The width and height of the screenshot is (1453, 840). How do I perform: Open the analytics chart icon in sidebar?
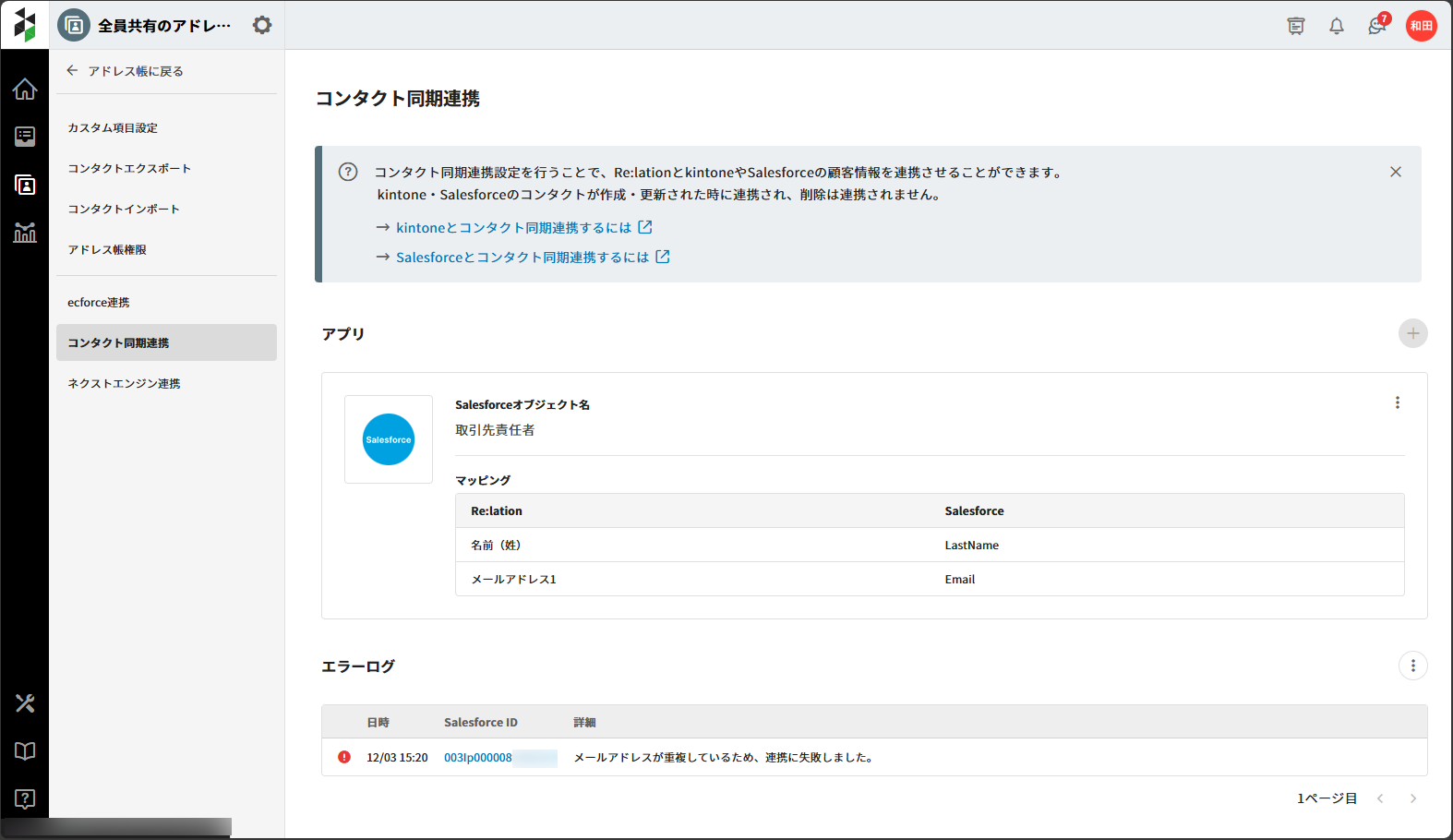tap(25, 233)
